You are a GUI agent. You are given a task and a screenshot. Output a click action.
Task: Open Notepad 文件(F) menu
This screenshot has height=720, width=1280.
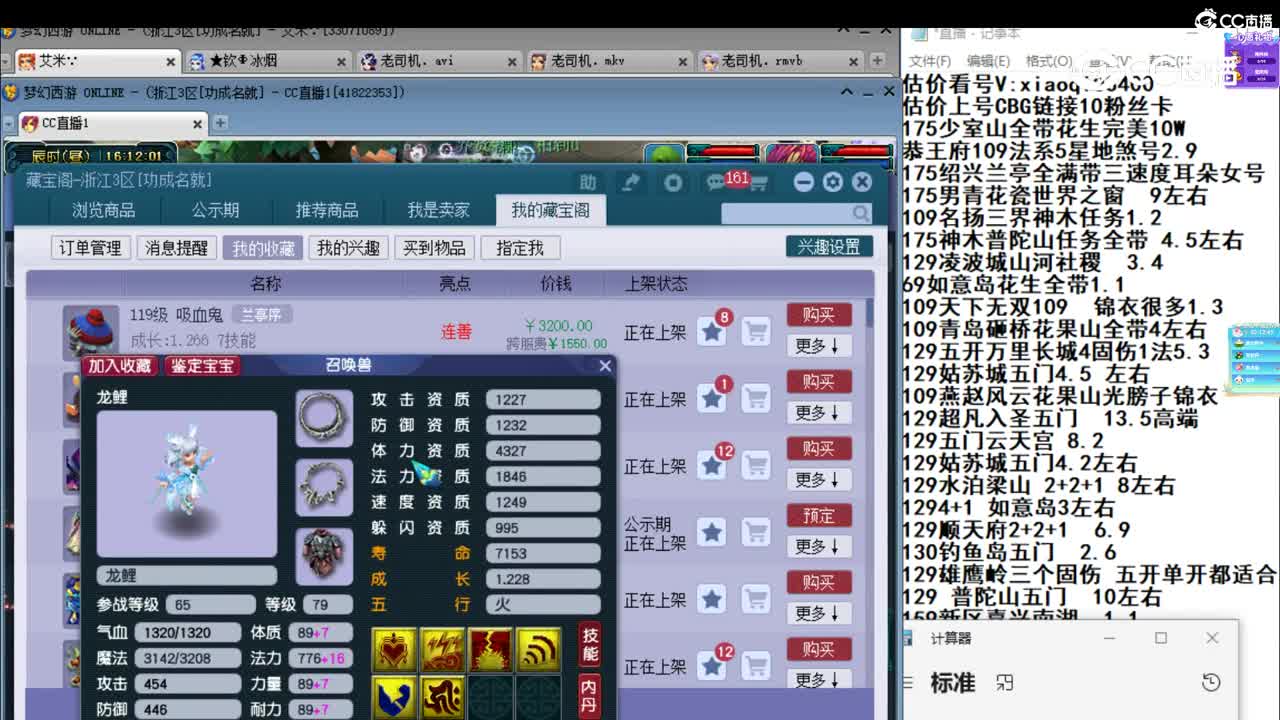coord(930,61)
